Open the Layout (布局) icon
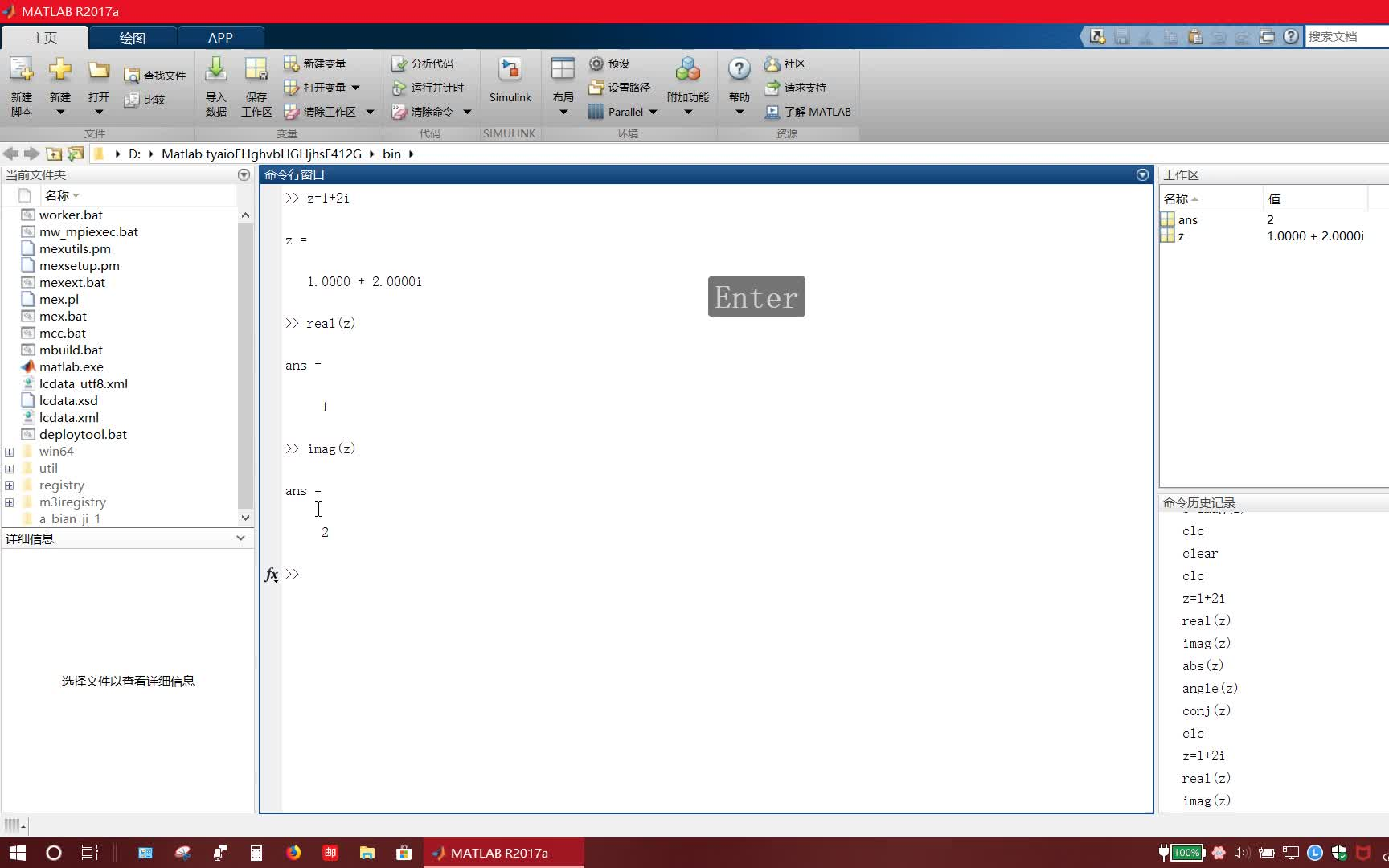 (x=563, y=70)
